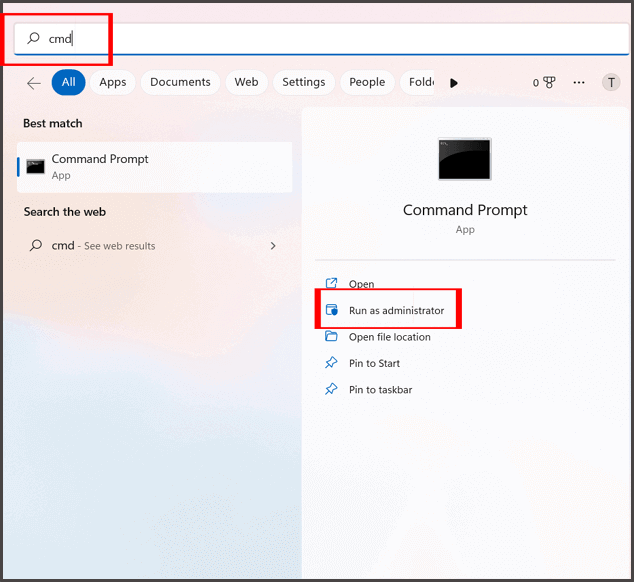This screenshot has height=582, width=634.
Task: Pin Command Prompt to Start
Action: [x=375, y=363]
